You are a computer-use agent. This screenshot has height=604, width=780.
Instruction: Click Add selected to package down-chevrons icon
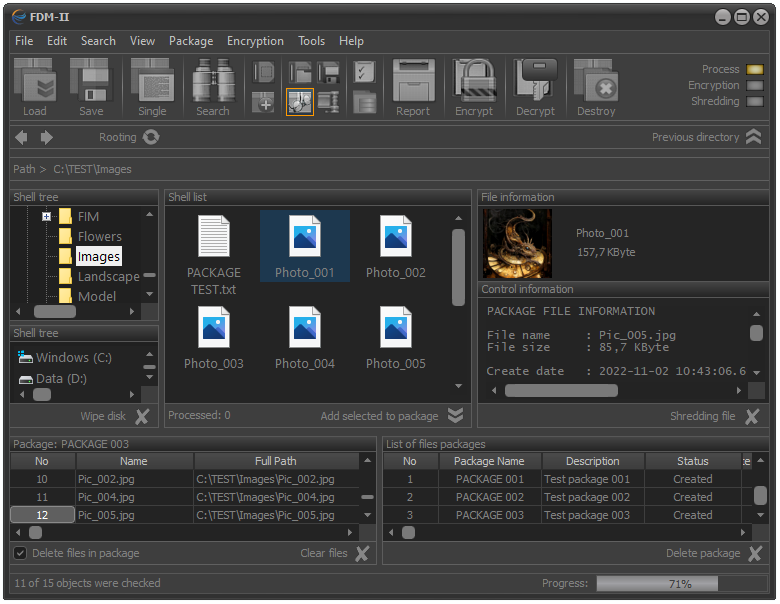tap(455, 415)
